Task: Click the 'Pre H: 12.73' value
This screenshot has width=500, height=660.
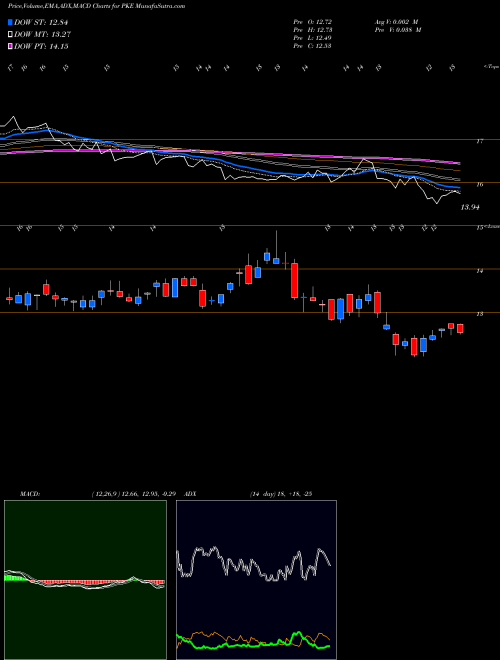Action: pos(313,30)
